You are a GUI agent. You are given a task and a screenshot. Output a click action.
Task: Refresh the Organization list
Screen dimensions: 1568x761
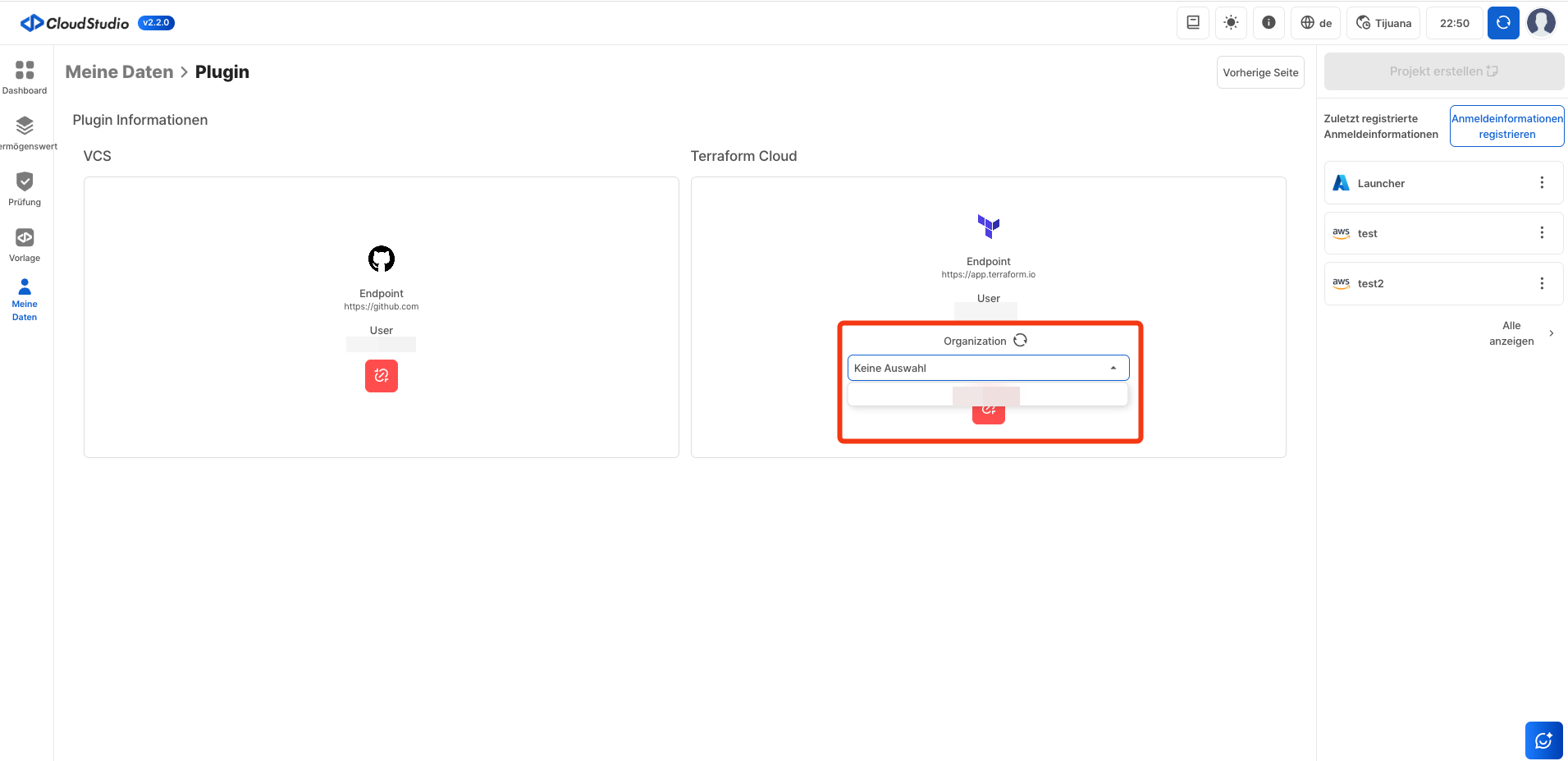point(1020,341)
